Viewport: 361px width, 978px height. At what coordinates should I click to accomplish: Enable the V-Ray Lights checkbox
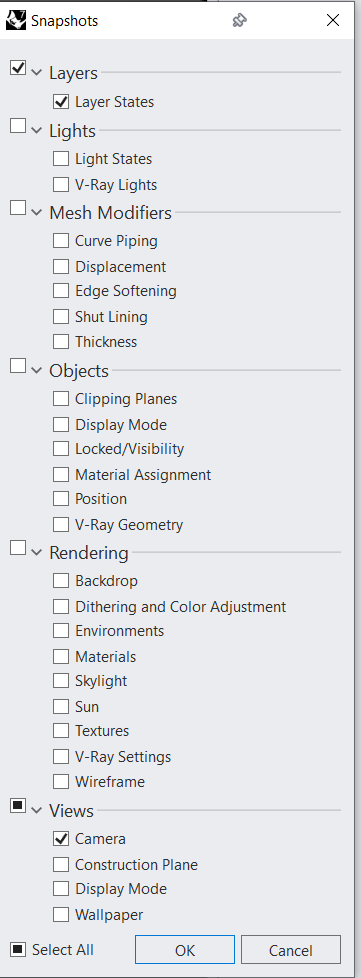[60, 185]
